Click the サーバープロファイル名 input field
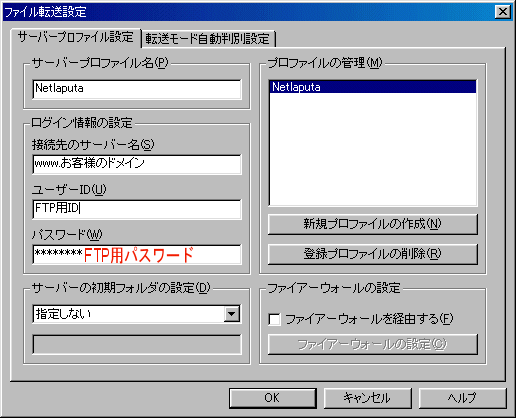Image resolution: width=516 pixels, height=418 pixels. click(x=137, y=89)
